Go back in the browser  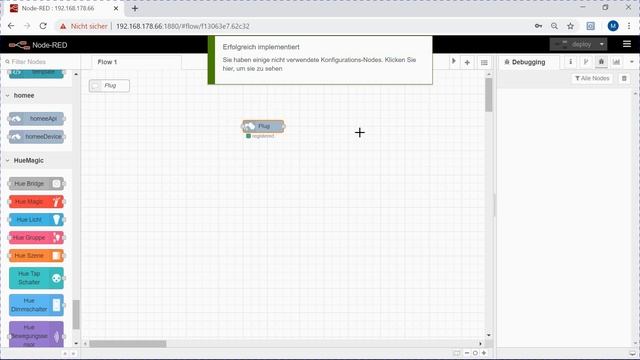click(11, 26)
